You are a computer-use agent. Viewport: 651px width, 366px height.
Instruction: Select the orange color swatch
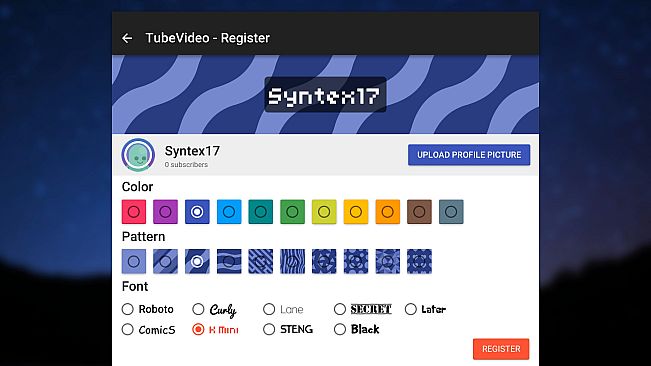(388, 212)
